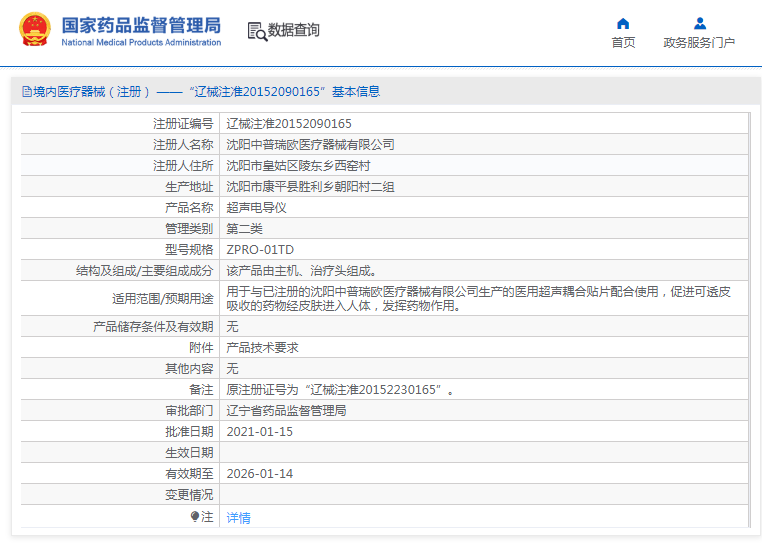Click the 国家药品监督管理局 site title
This screenshot has width=762, height=545.
point(141,25)
